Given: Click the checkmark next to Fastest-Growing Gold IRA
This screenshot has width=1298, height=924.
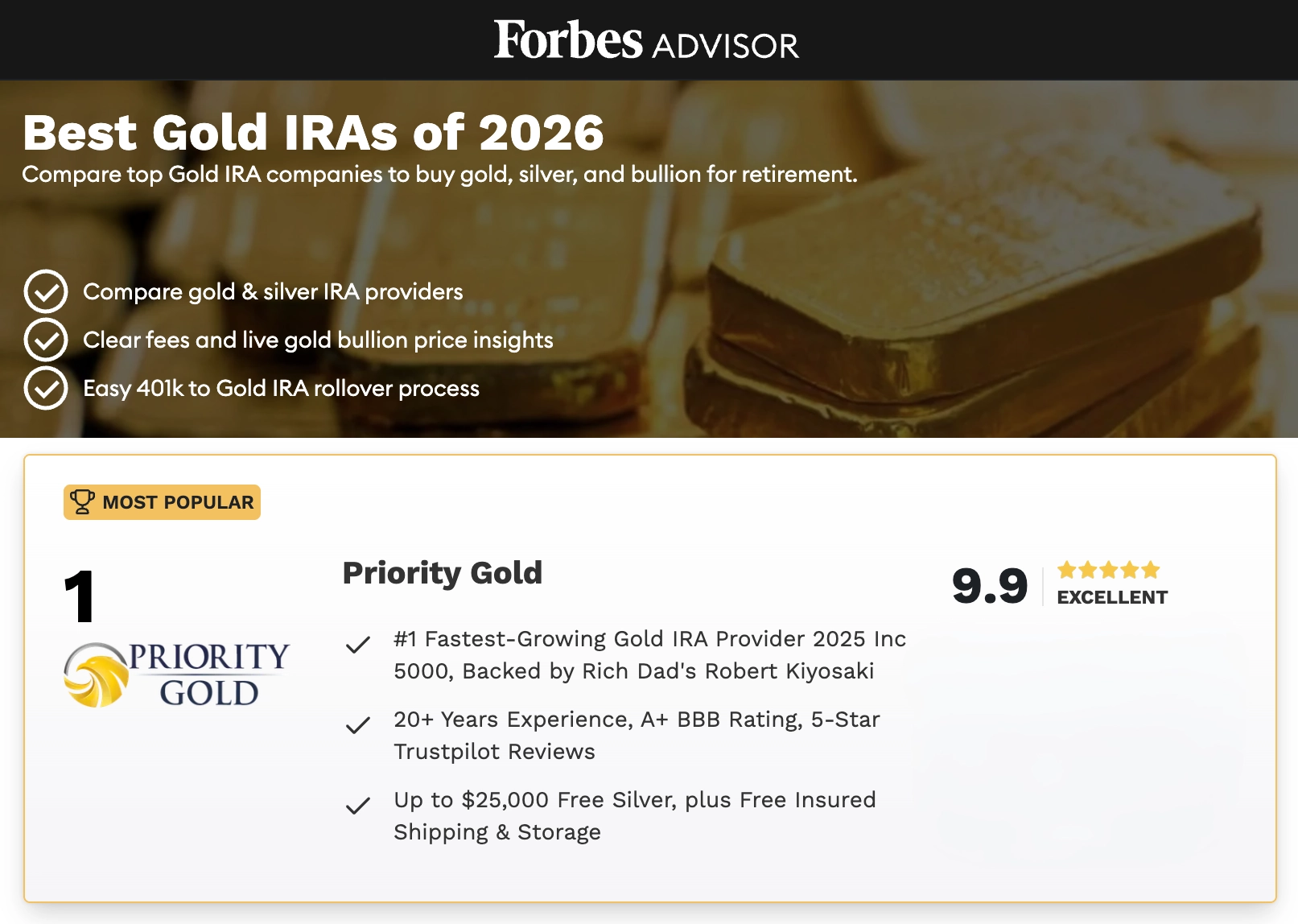Looking at the screenshot, I should tap(358, 645).
